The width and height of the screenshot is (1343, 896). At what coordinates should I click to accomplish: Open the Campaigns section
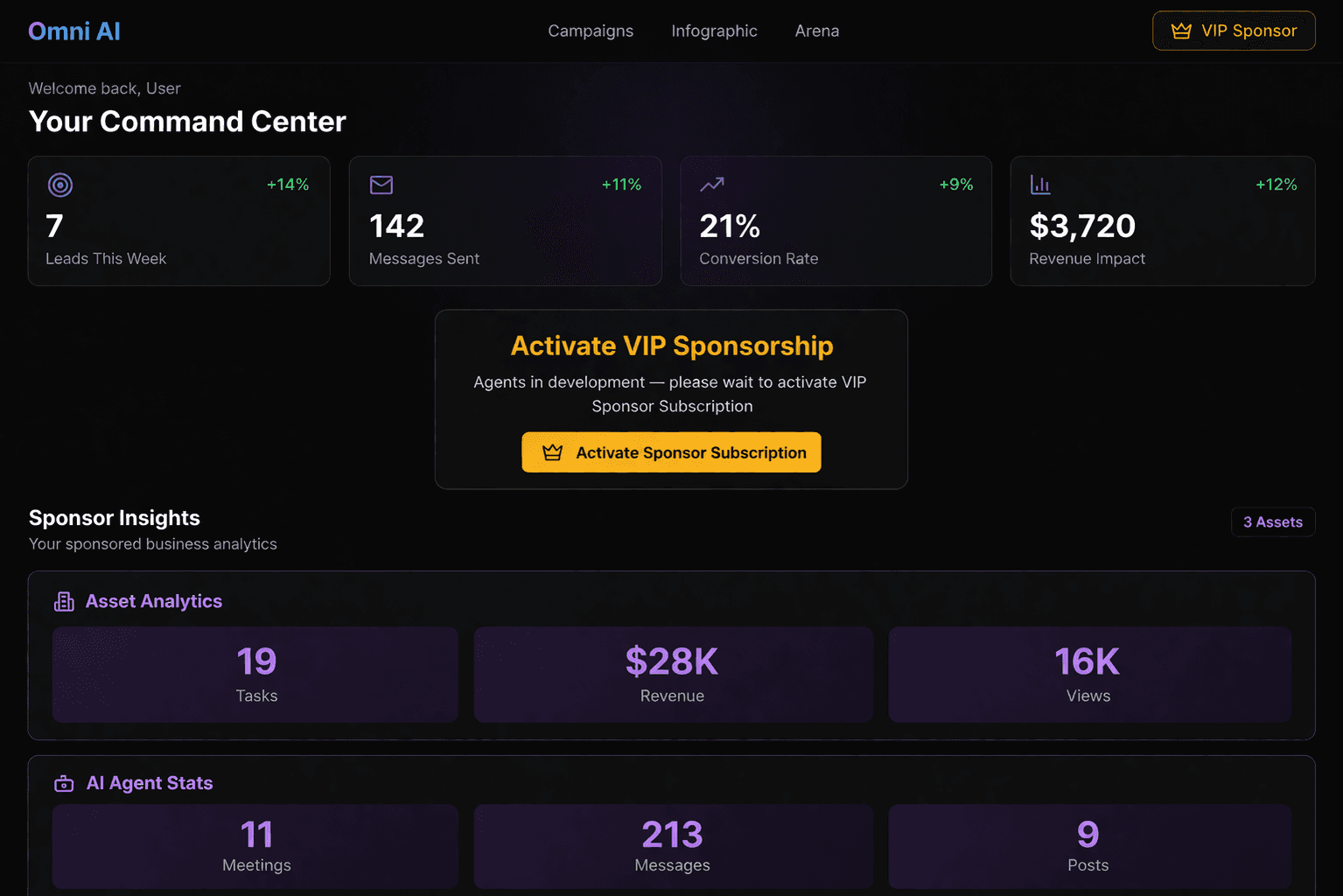[591, 31]
